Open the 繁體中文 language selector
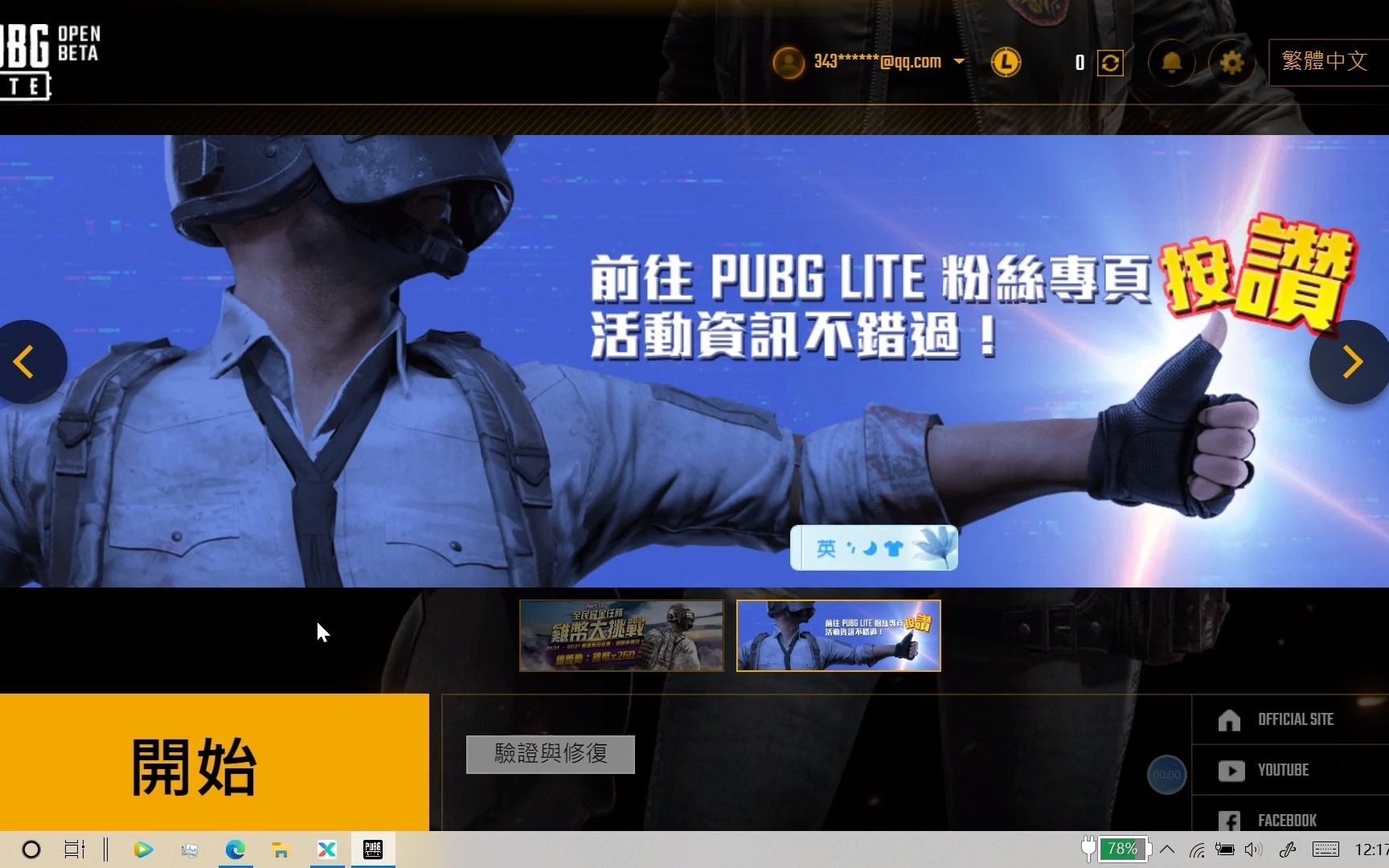The height and width of the screenshot is (868, 1389). tap(1329, 62)
